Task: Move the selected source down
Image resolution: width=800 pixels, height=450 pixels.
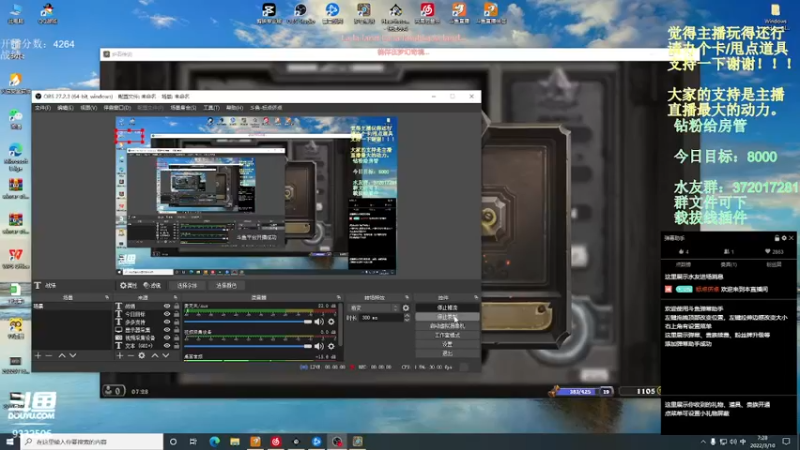Action: 166,355
